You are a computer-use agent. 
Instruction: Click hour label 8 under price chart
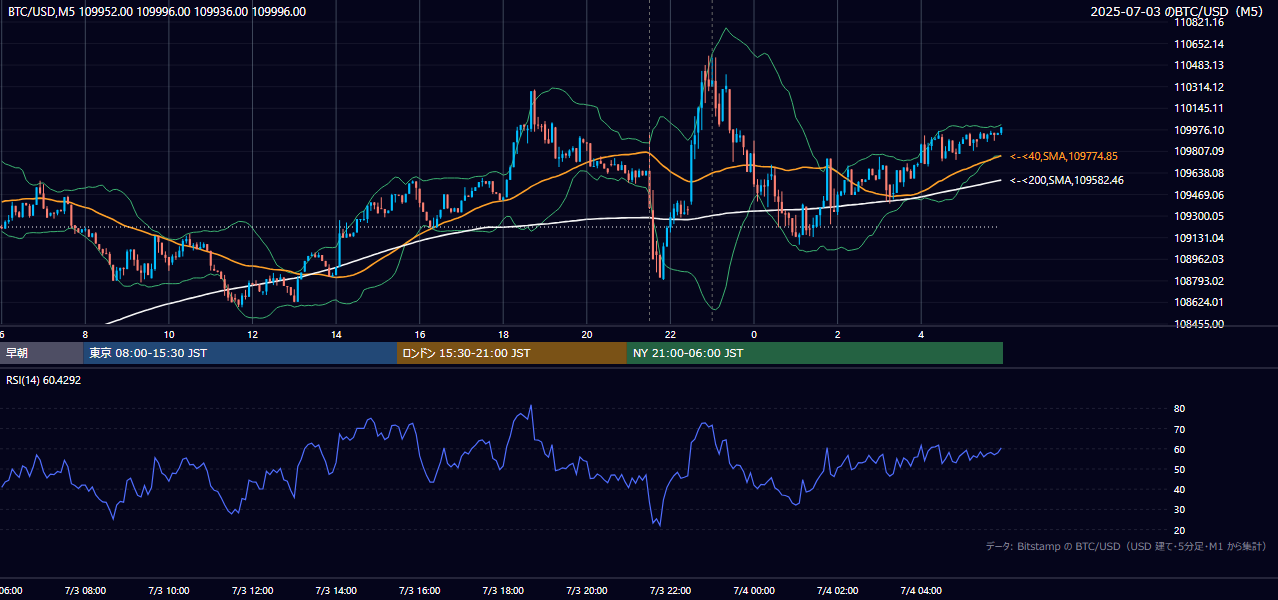86,334
